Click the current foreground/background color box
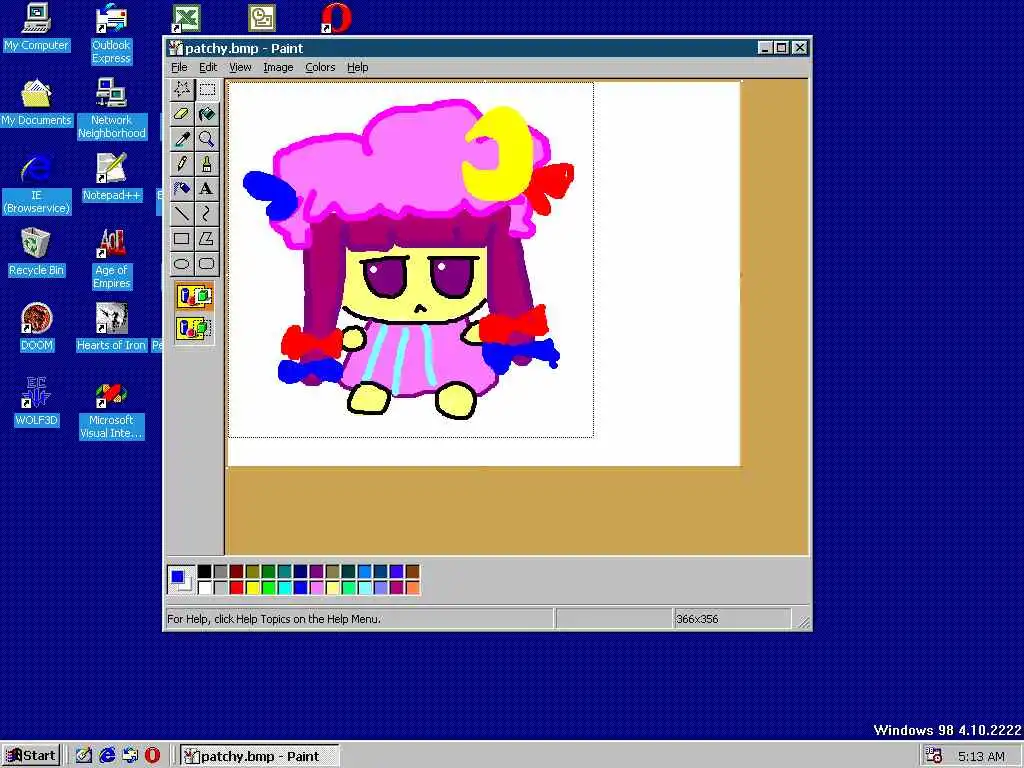Screen dimensions: 1024x768 [x=181, y=580]
